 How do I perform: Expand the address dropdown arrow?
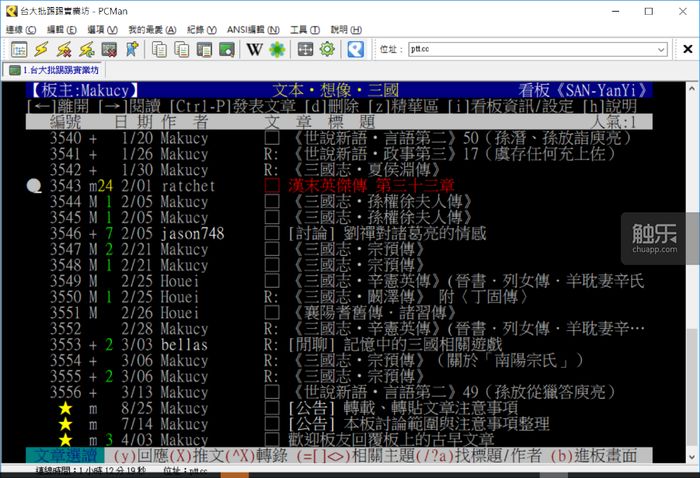(x=661, y=49)
